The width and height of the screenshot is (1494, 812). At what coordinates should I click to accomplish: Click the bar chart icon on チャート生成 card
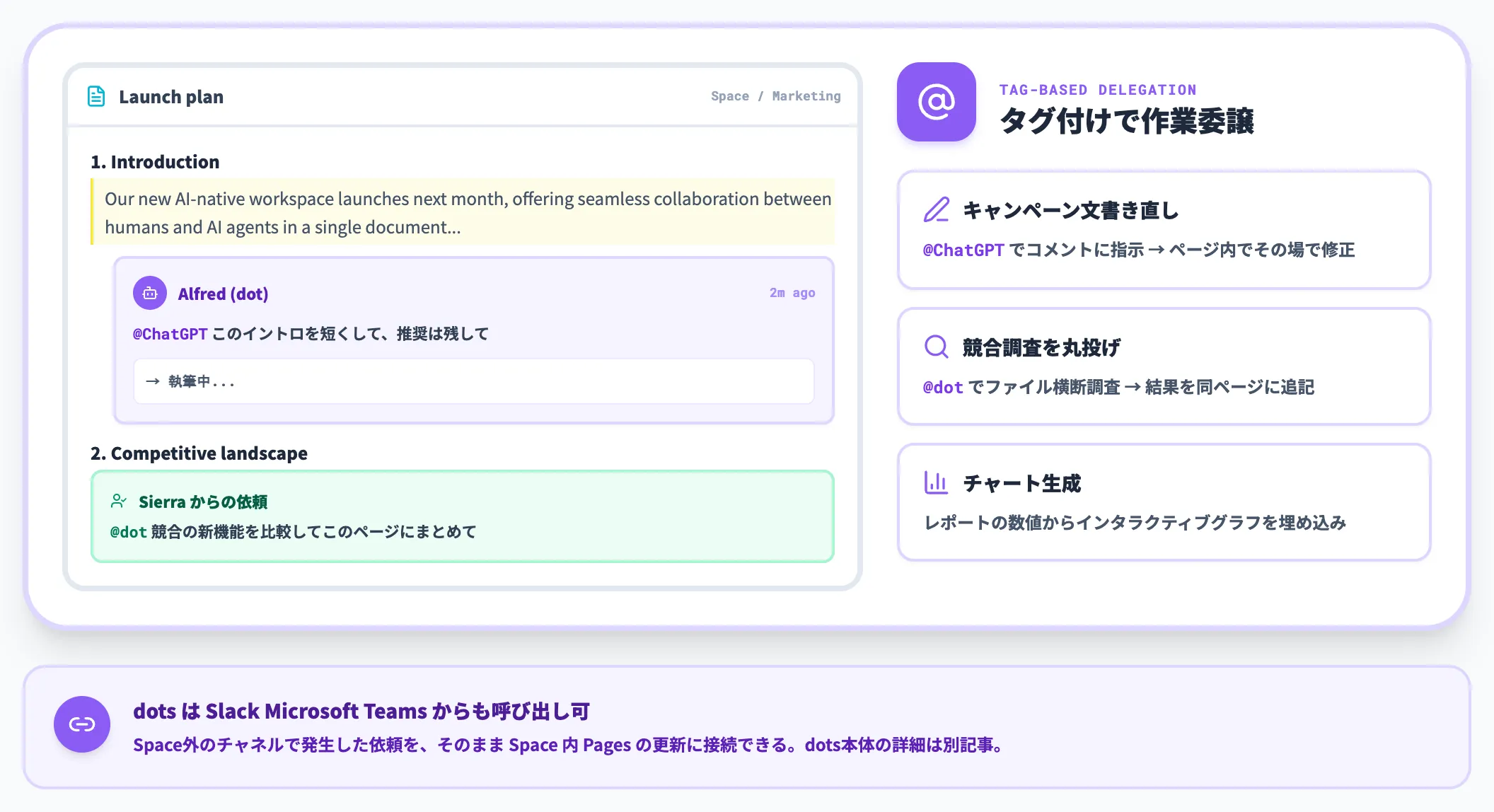point(937,482)
